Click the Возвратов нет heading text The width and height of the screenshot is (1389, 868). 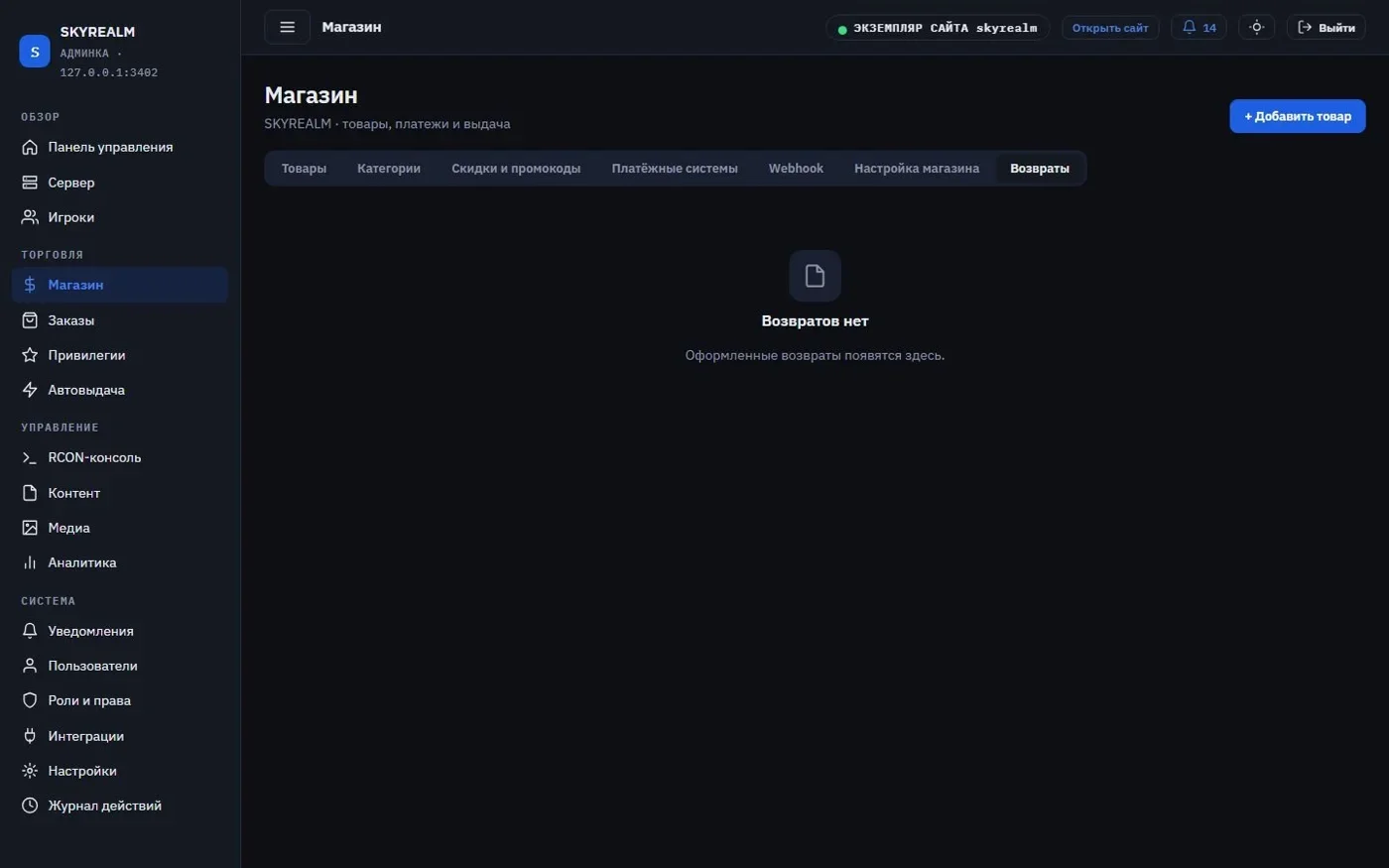(815, 321)
